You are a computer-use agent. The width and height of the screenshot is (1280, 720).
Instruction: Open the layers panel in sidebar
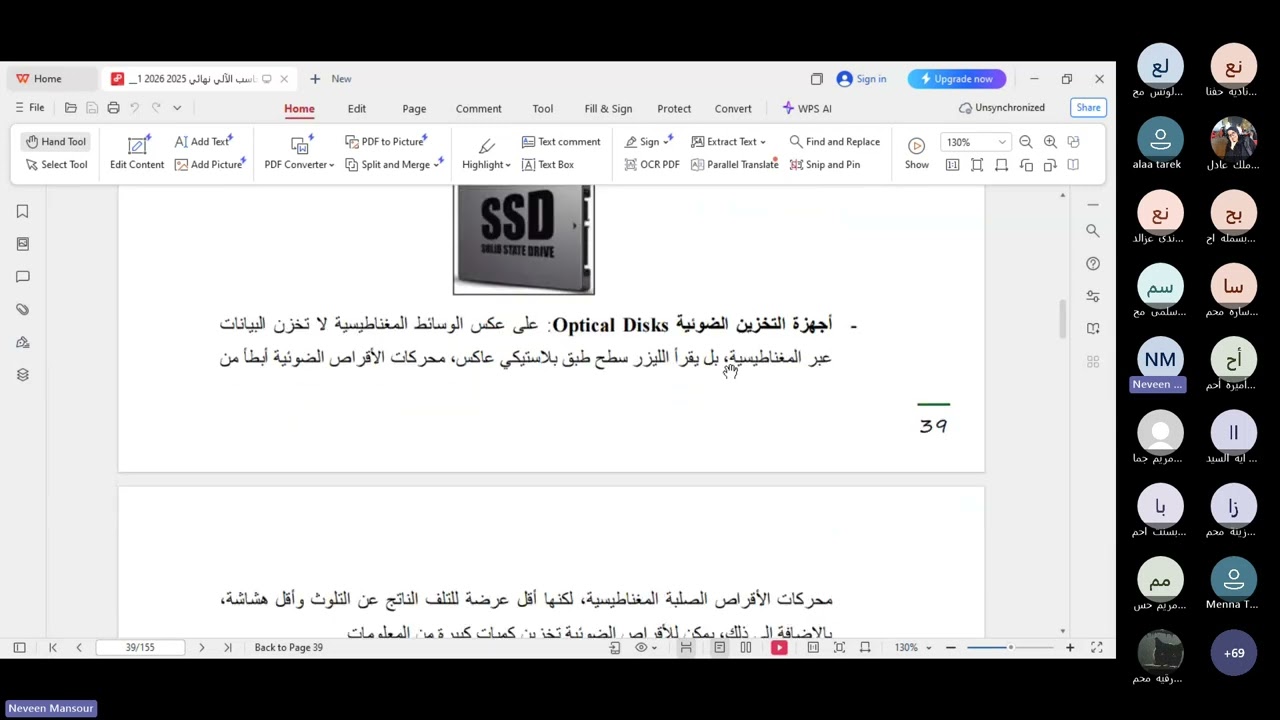(x=23, y=375)
